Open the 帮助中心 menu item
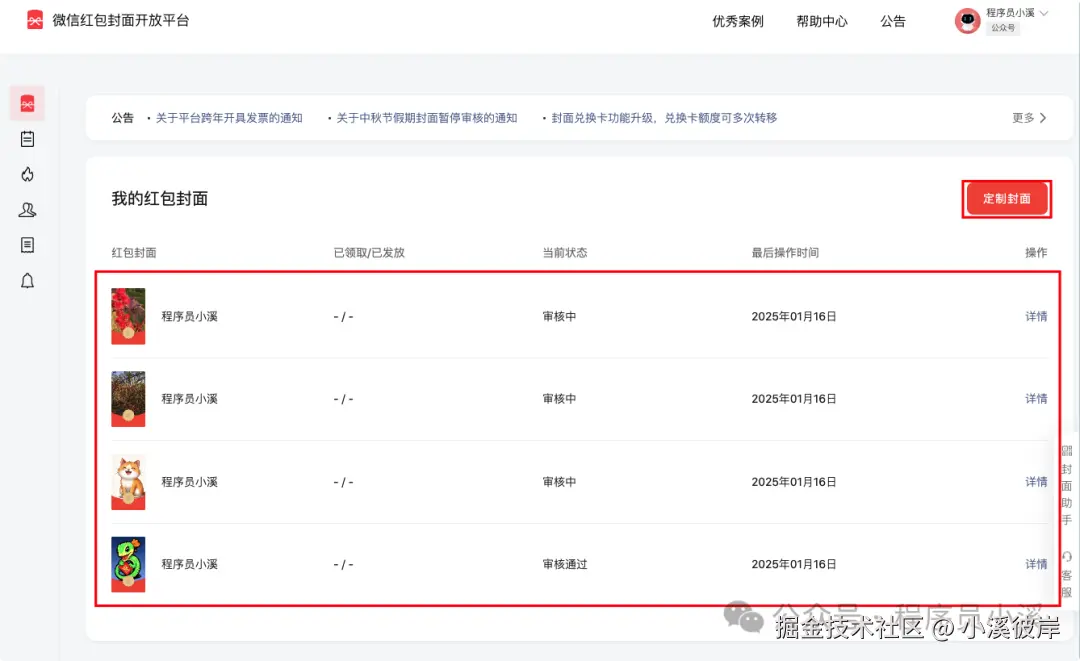Screen dimensions: 1080x661 (x=822, y=21)
